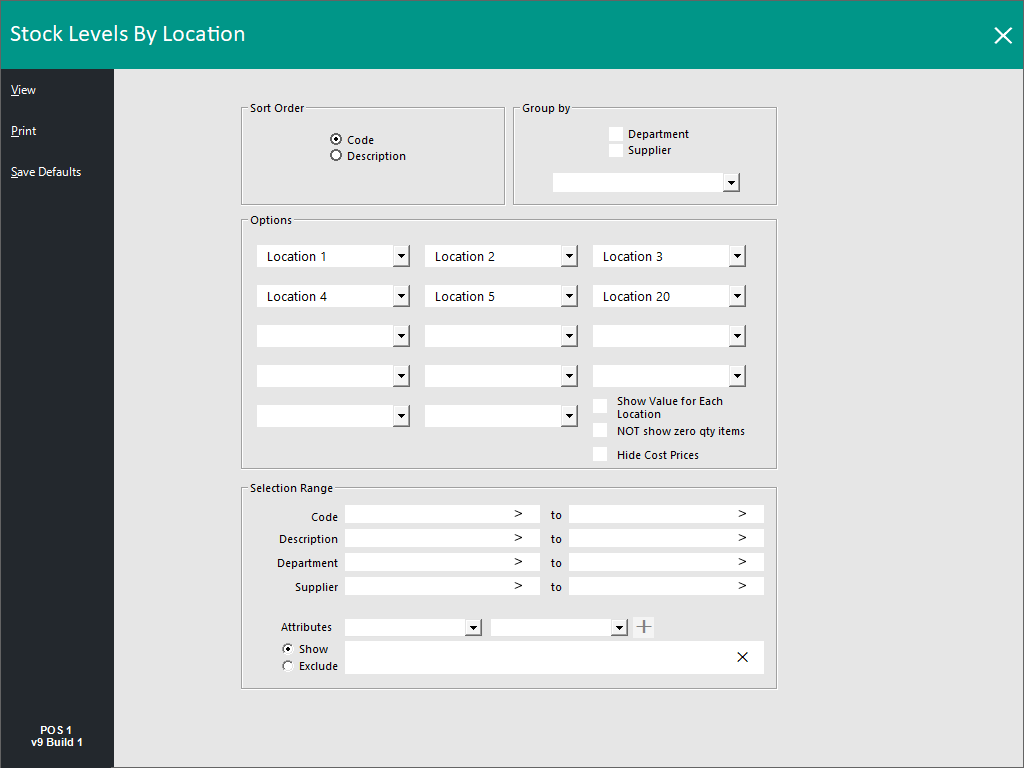
Task: Expand the Location 1 dropdown
Action: pyautogui.click(x=401, y=257)
